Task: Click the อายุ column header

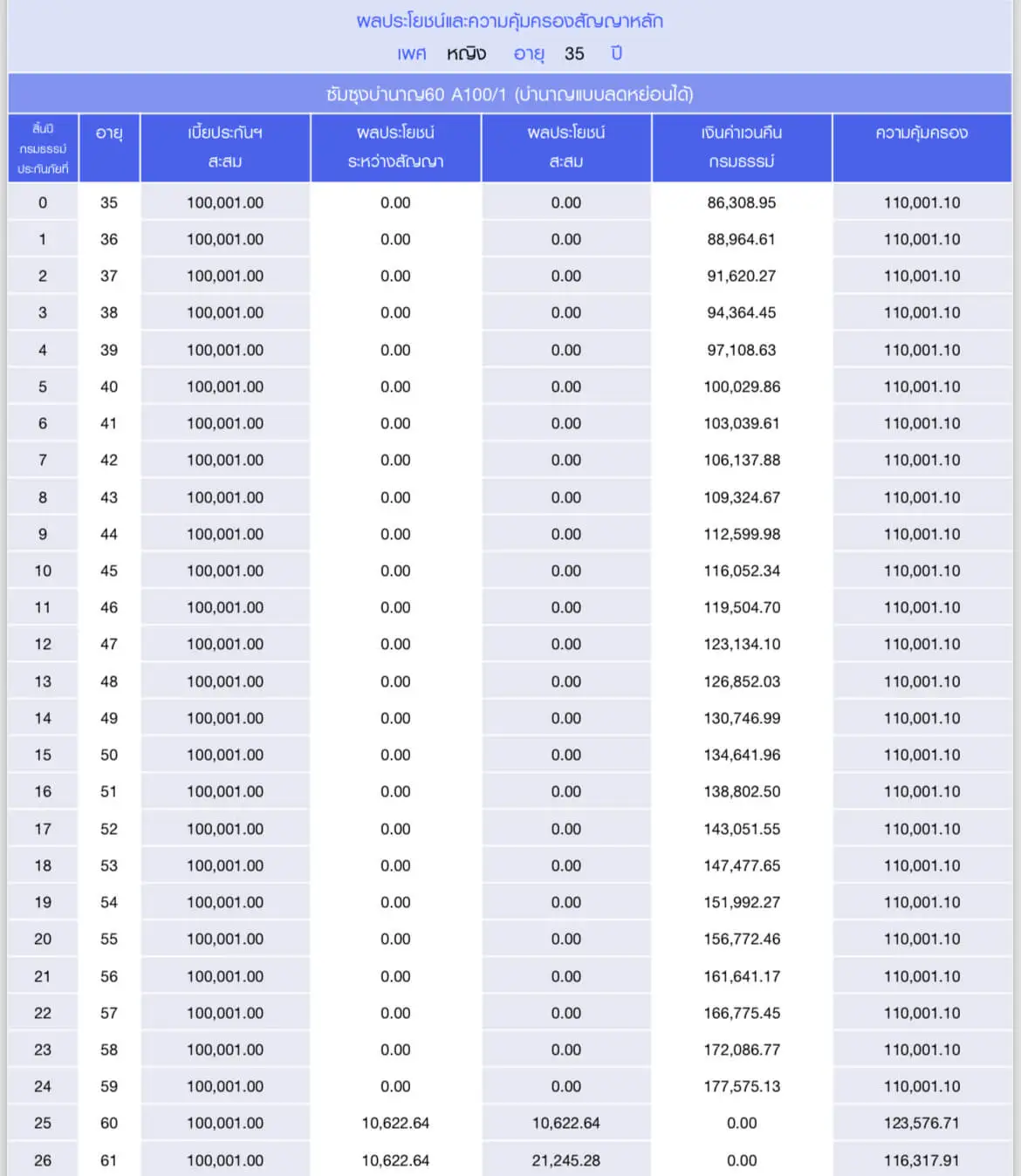Action: [109, 147]
